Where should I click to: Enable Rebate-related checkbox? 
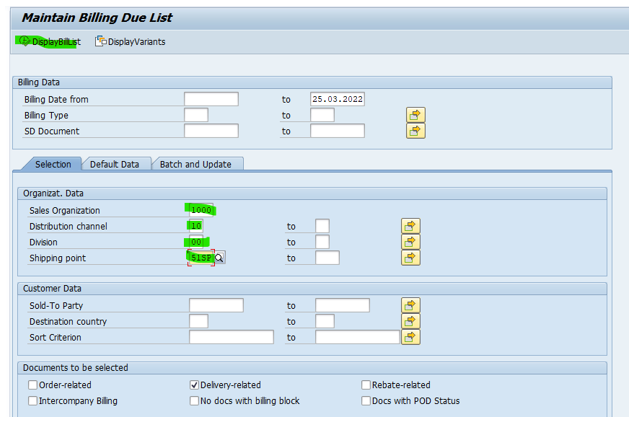366,385
